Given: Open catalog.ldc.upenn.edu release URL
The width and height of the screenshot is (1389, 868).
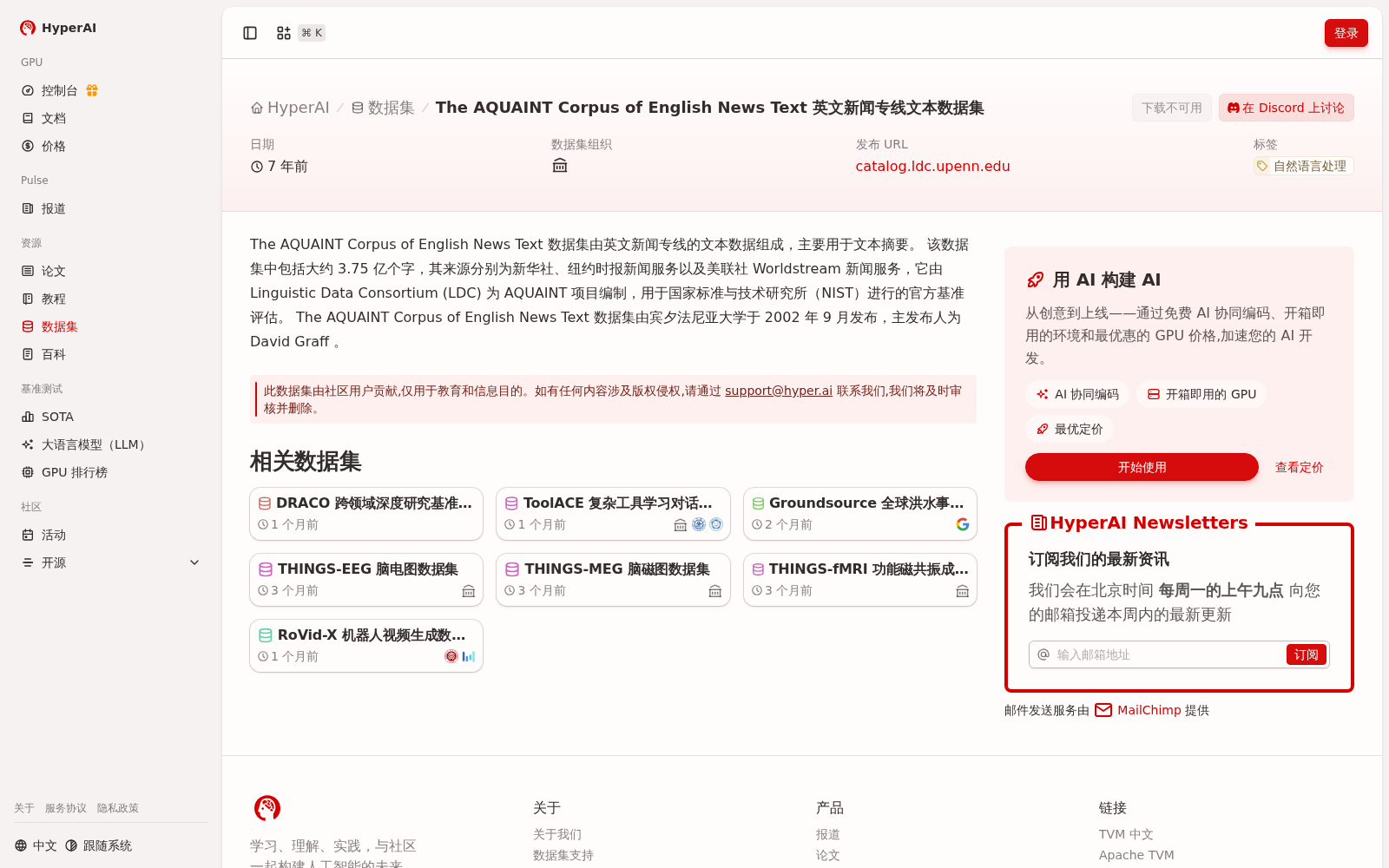Looking at the screenshot, I should 932,166.
